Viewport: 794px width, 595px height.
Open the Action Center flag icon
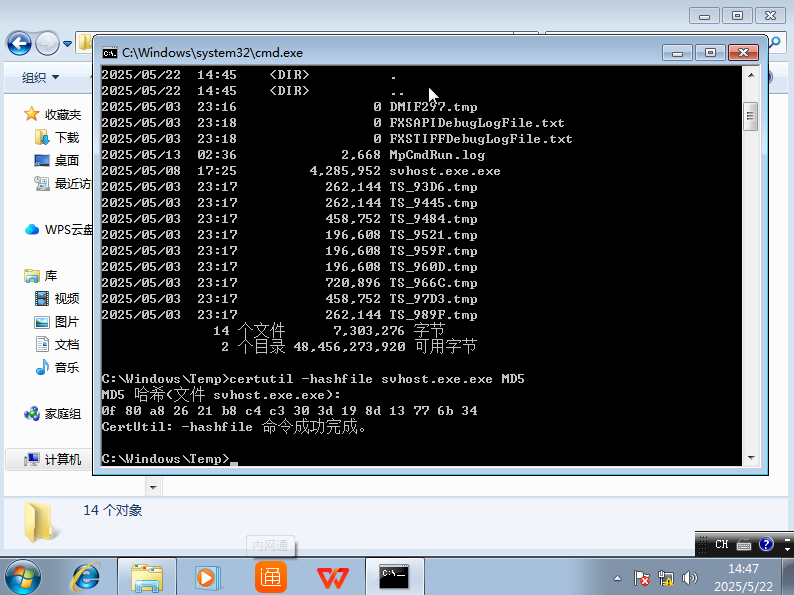(642, 578)
